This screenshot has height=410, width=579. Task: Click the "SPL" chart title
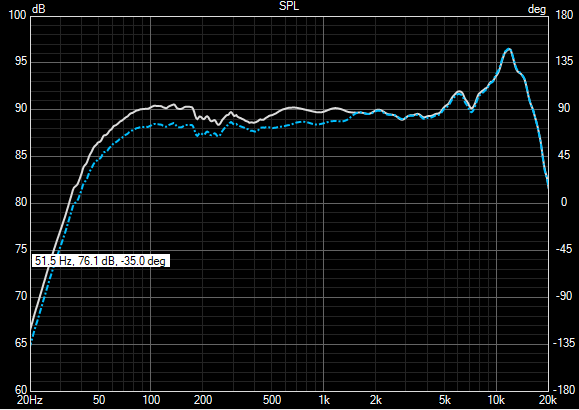coord(289,6)
